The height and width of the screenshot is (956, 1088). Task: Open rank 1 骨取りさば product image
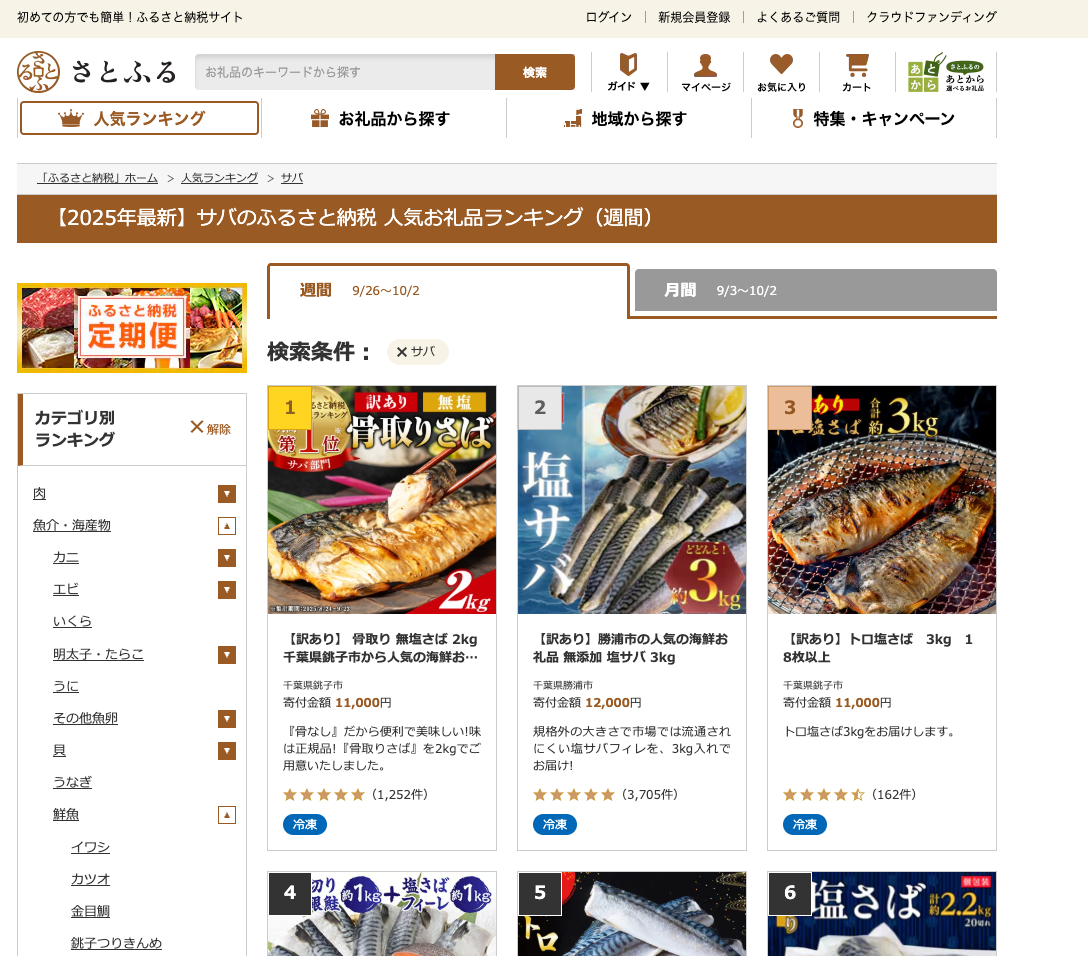point(382,500)
